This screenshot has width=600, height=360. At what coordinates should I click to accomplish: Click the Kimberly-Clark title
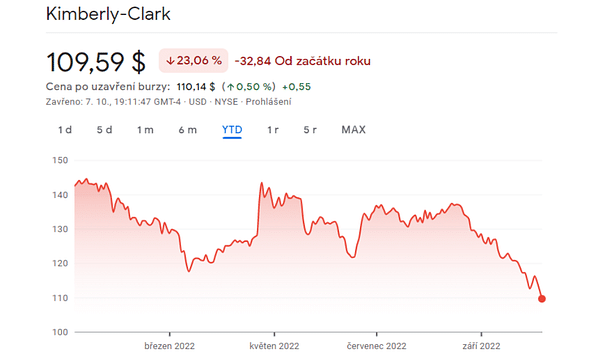(108, 15)
